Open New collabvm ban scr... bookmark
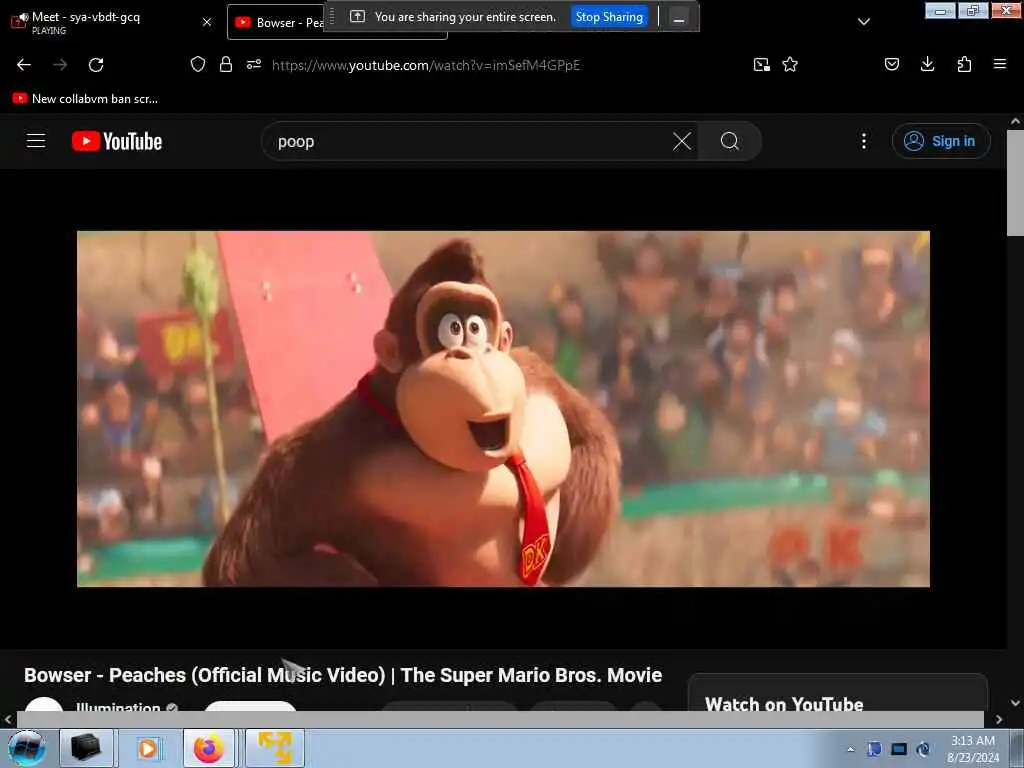 [85, 99]
